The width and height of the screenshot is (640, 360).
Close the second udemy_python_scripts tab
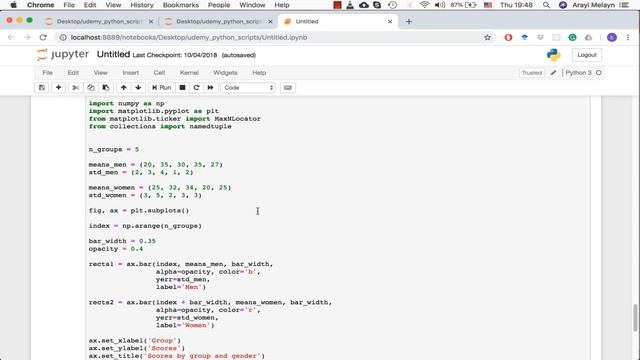(x=270, y=21)
